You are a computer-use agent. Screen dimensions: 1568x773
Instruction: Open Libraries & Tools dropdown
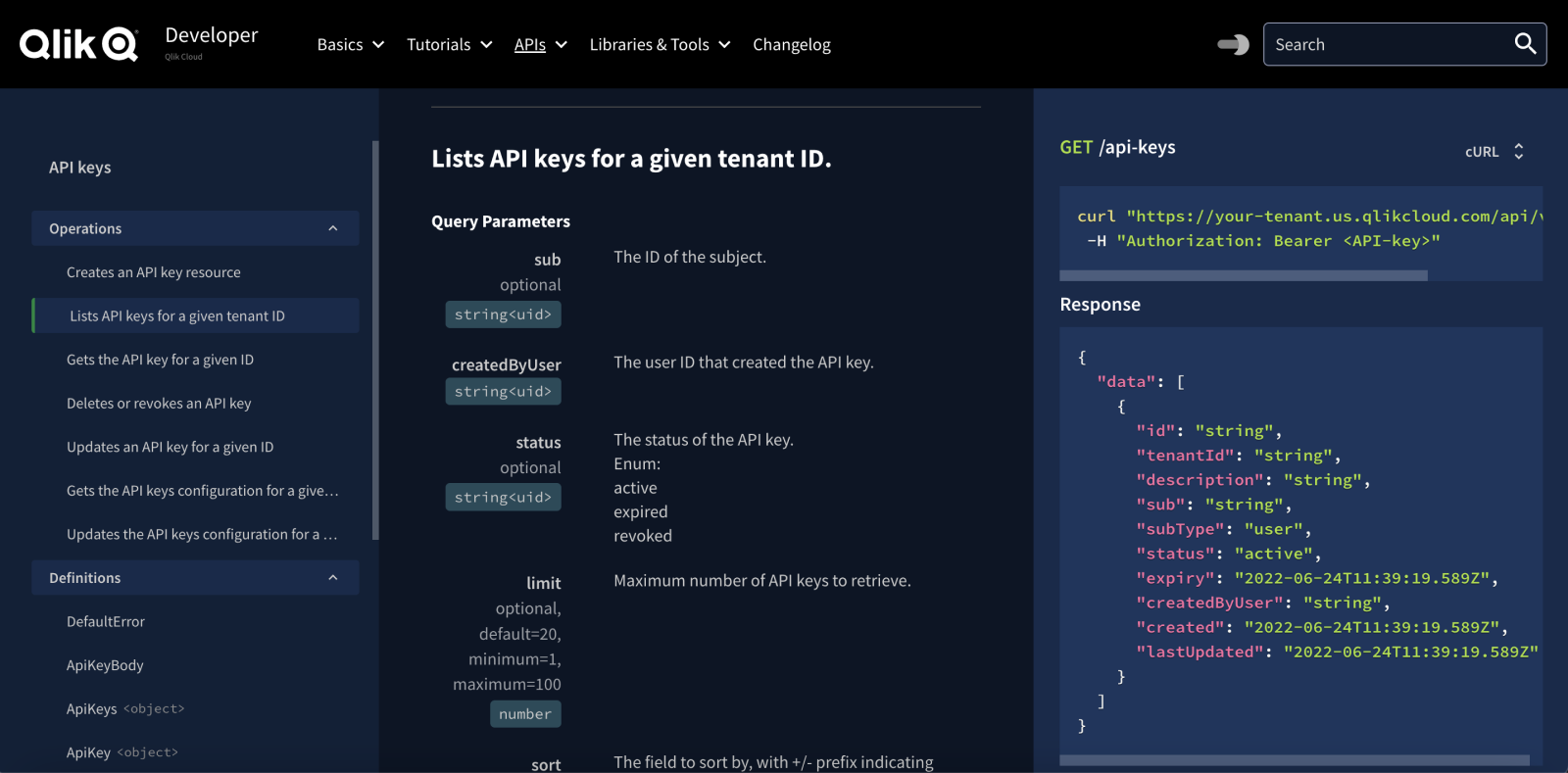click(660, 45)
